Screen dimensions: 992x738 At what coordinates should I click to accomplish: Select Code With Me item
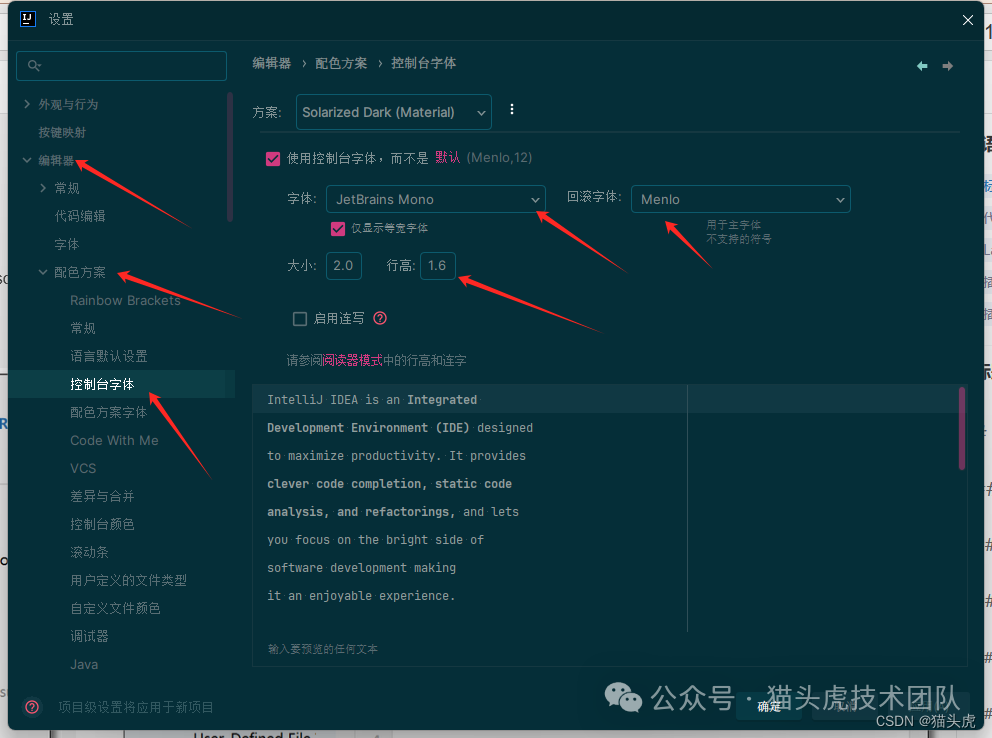tap(115, 440)
